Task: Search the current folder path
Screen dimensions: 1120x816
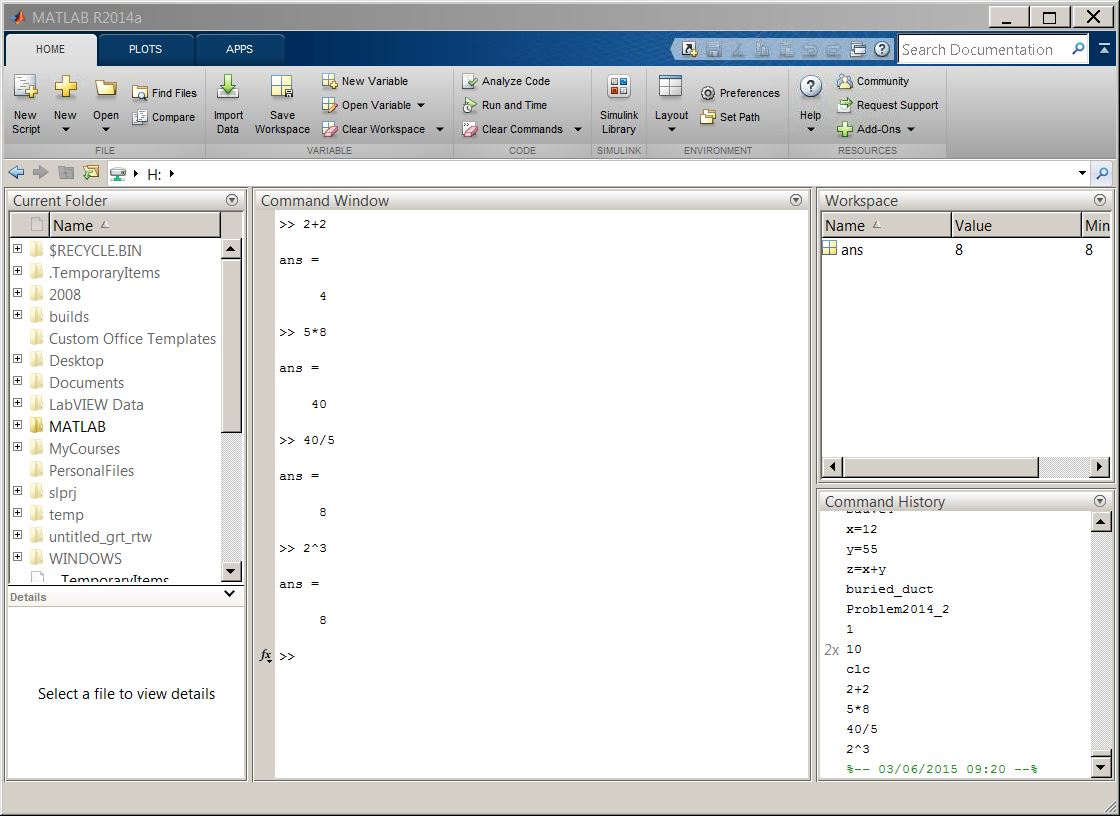Action: point(1103,173)
